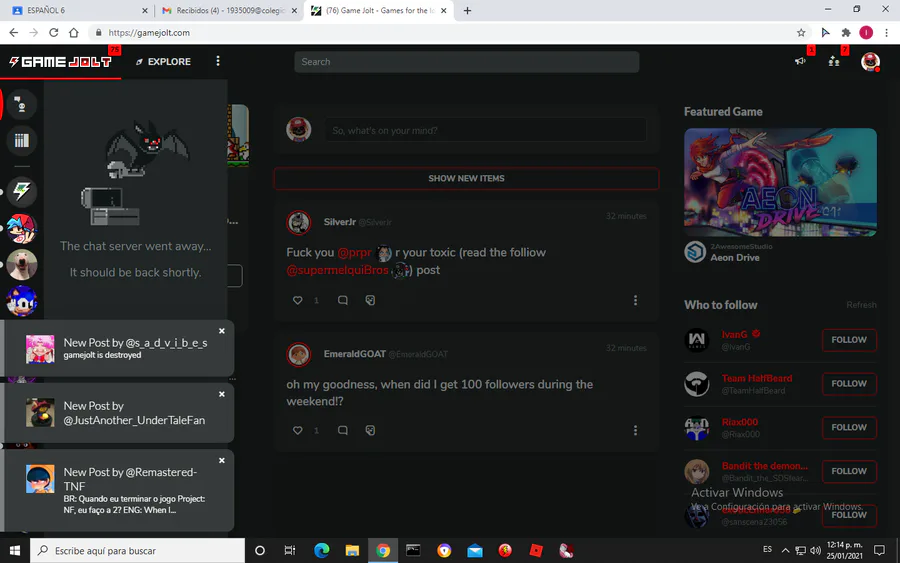Open the Riax000 profile link
This screenshot has height=563, width=900.
click(739, 422)
